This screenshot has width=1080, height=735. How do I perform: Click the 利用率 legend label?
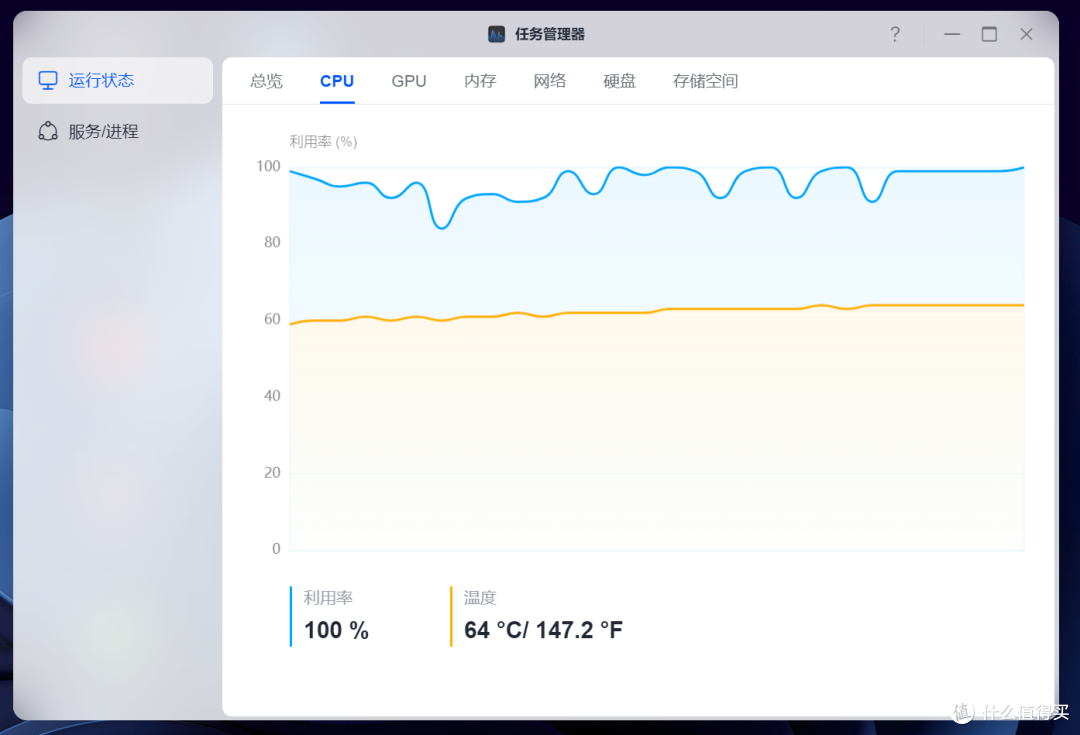click(328, 598)
